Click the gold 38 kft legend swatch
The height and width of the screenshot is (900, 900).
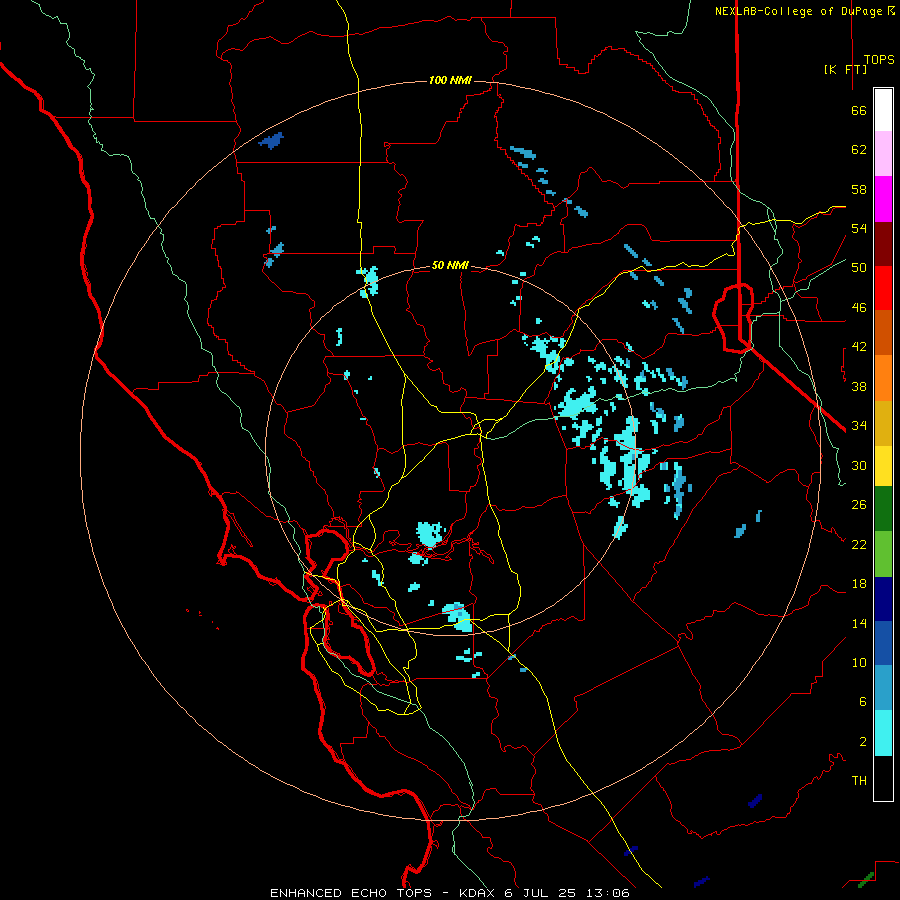point(883,423)
